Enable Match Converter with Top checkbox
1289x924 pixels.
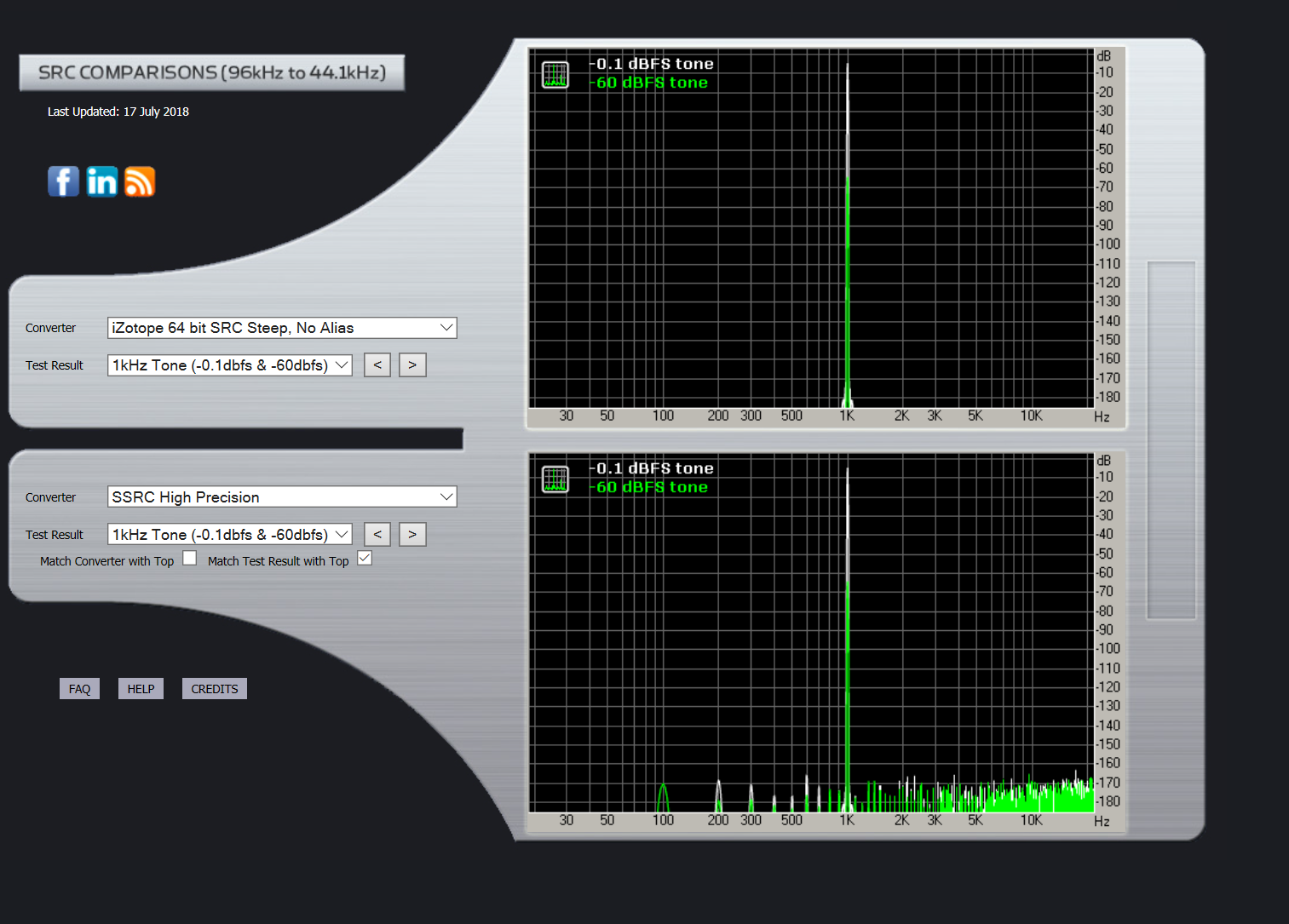190,559
